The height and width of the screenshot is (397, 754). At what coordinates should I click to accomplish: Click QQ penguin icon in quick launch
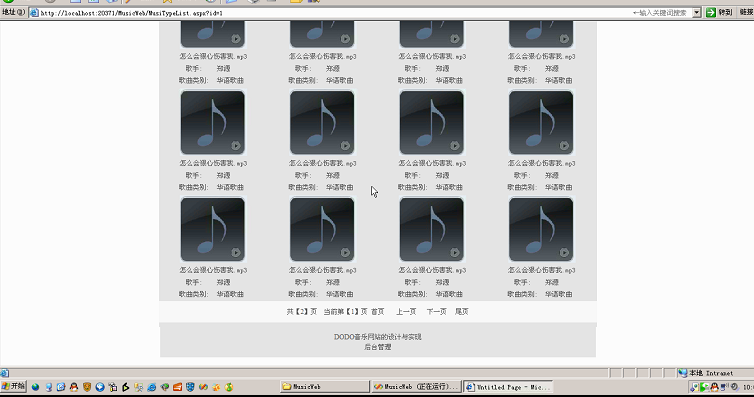74,386
